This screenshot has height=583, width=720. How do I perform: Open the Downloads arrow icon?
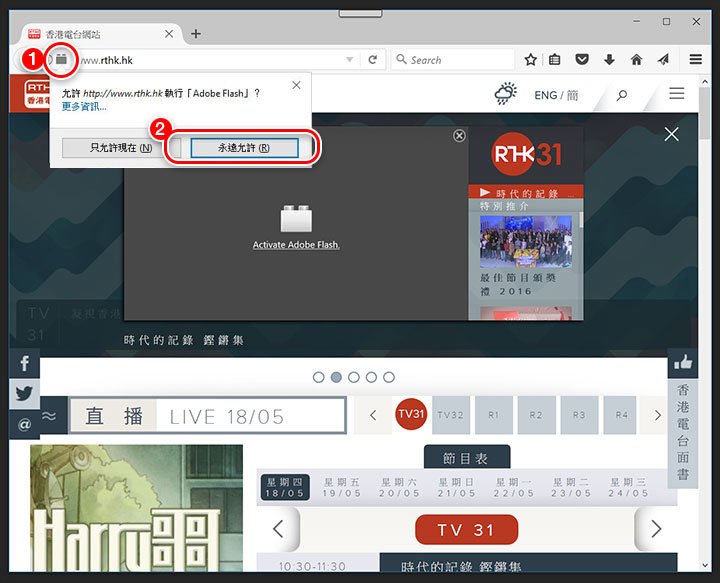[609, 60]
